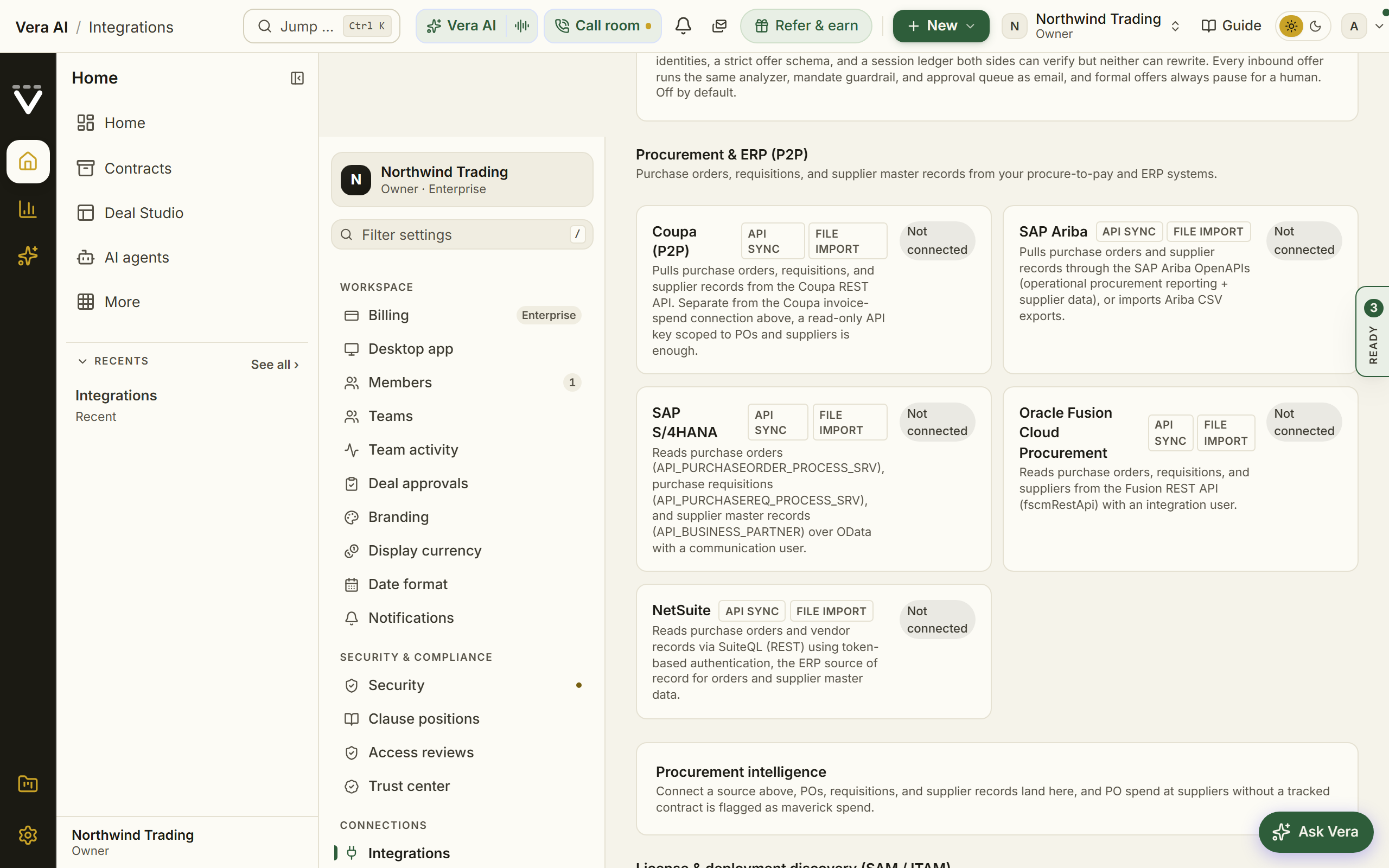Go to Home in the sidebar
The height and width of the screenshot is (868, 1389).
click(x=187, y=123)
